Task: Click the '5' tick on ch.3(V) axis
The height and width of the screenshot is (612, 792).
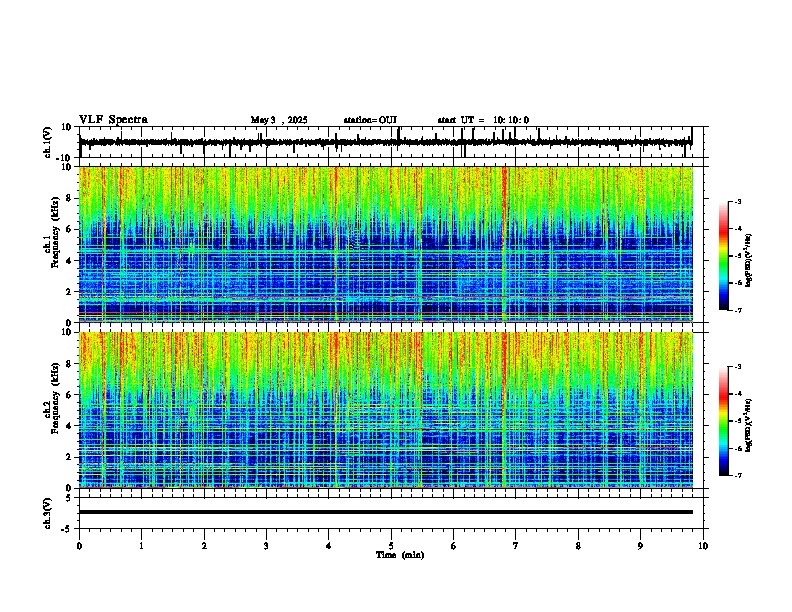Action: 69,497
